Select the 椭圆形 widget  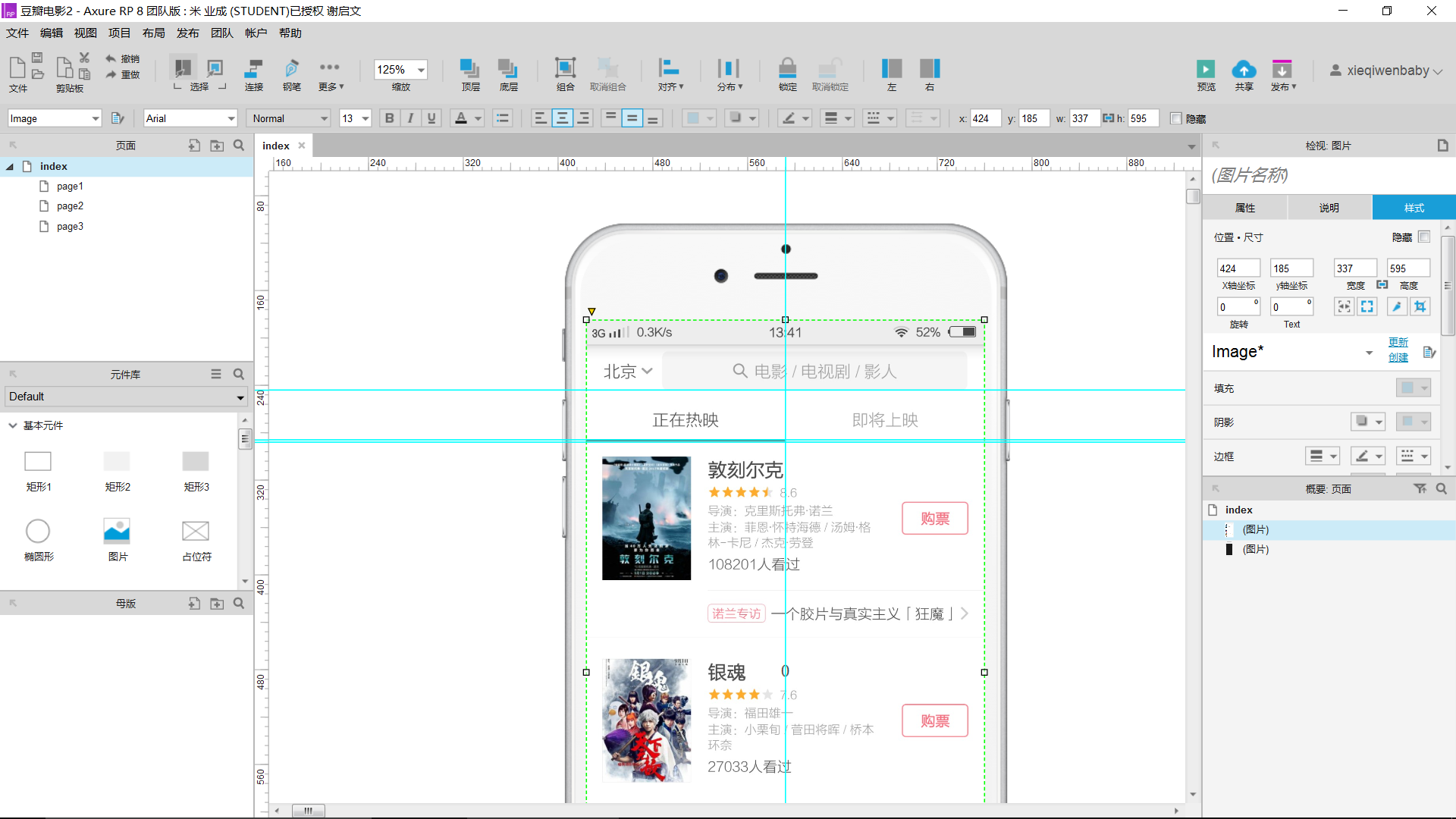38,540
